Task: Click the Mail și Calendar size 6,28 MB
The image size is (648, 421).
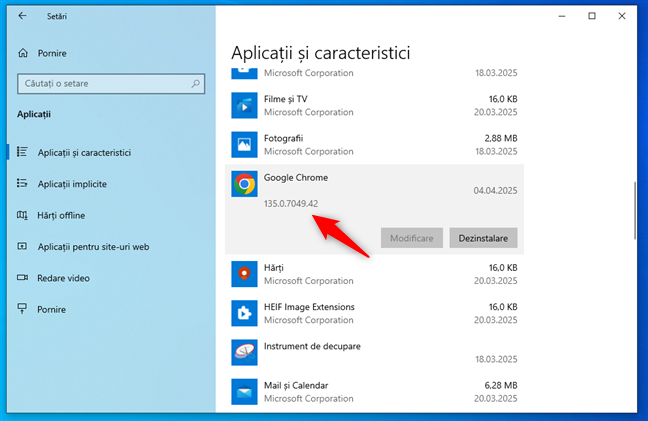Action: [x=501, y=385]
